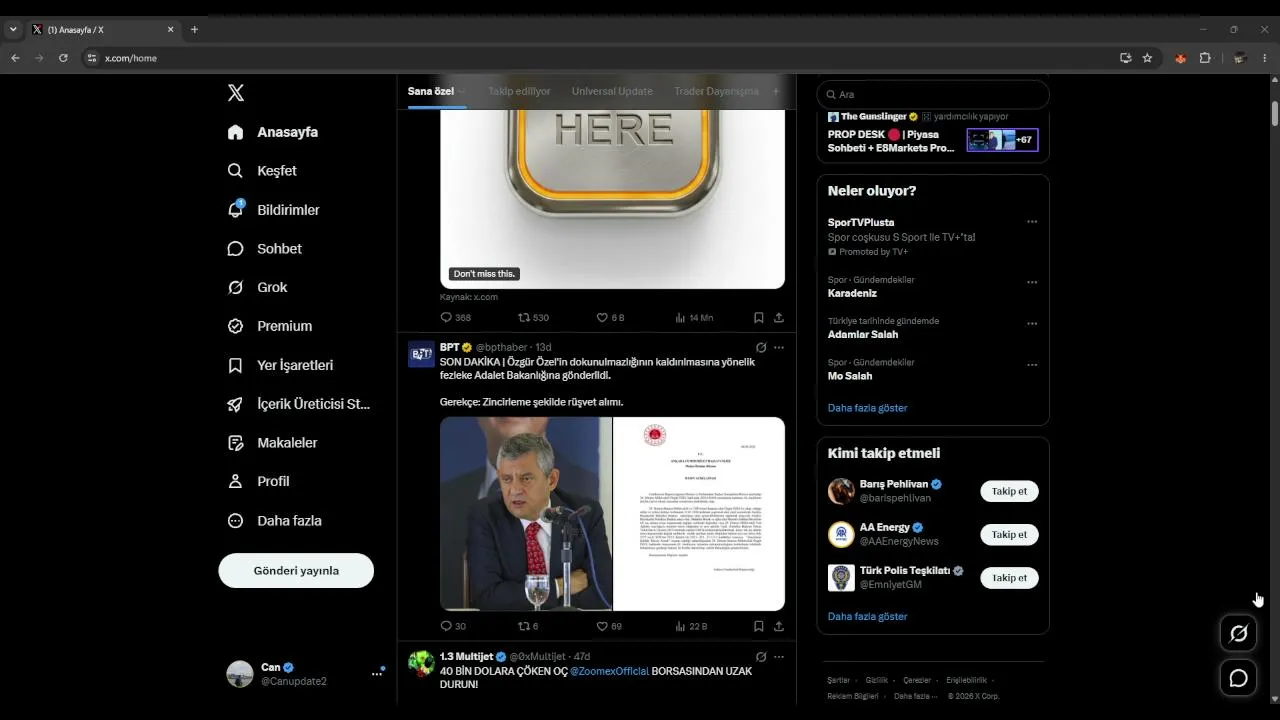Open the Chrome three-dot menu

pos(1265,58)
